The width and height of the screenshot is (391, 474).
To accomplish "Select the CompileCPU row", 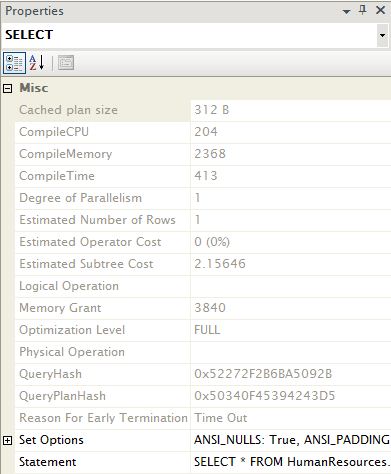I will (203, 132).
